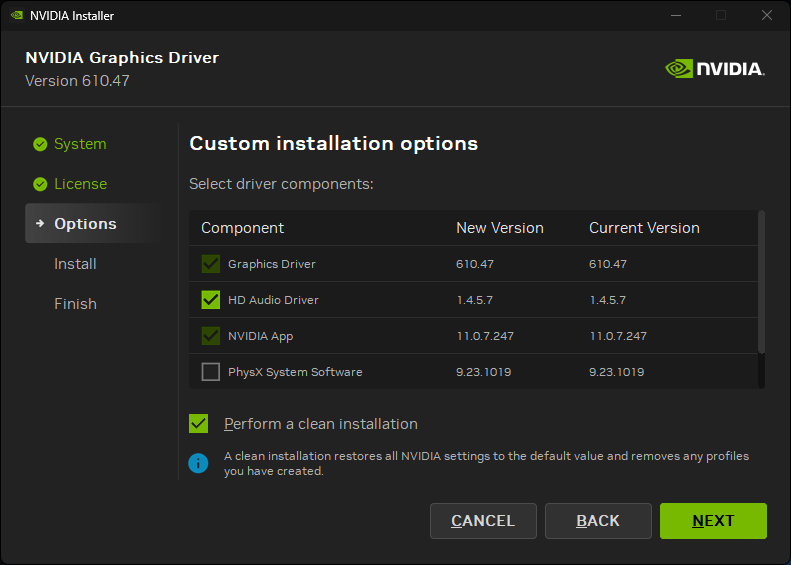Click the NVIDIA App label

260,336
